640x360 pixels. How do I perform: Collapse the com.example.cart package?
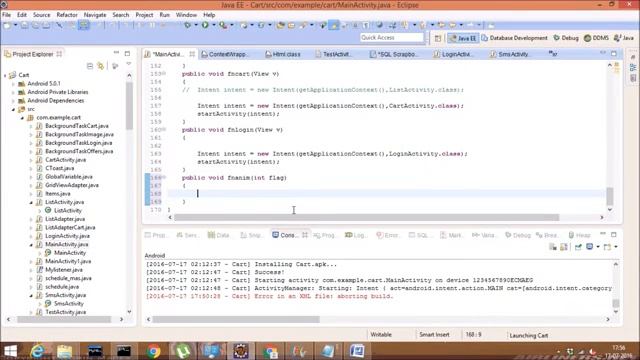(22, 118)
